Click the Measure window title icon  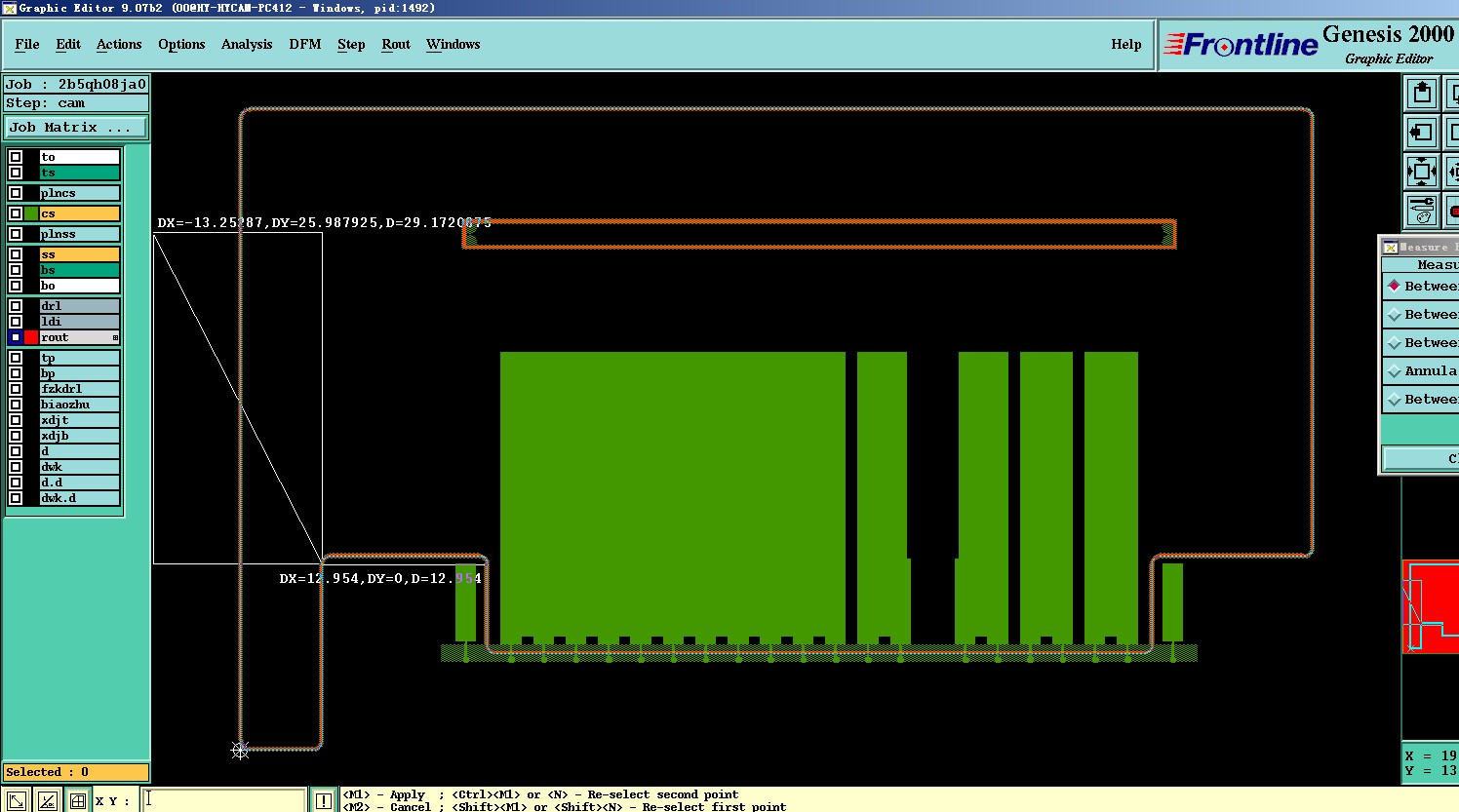click(1391, 247)
